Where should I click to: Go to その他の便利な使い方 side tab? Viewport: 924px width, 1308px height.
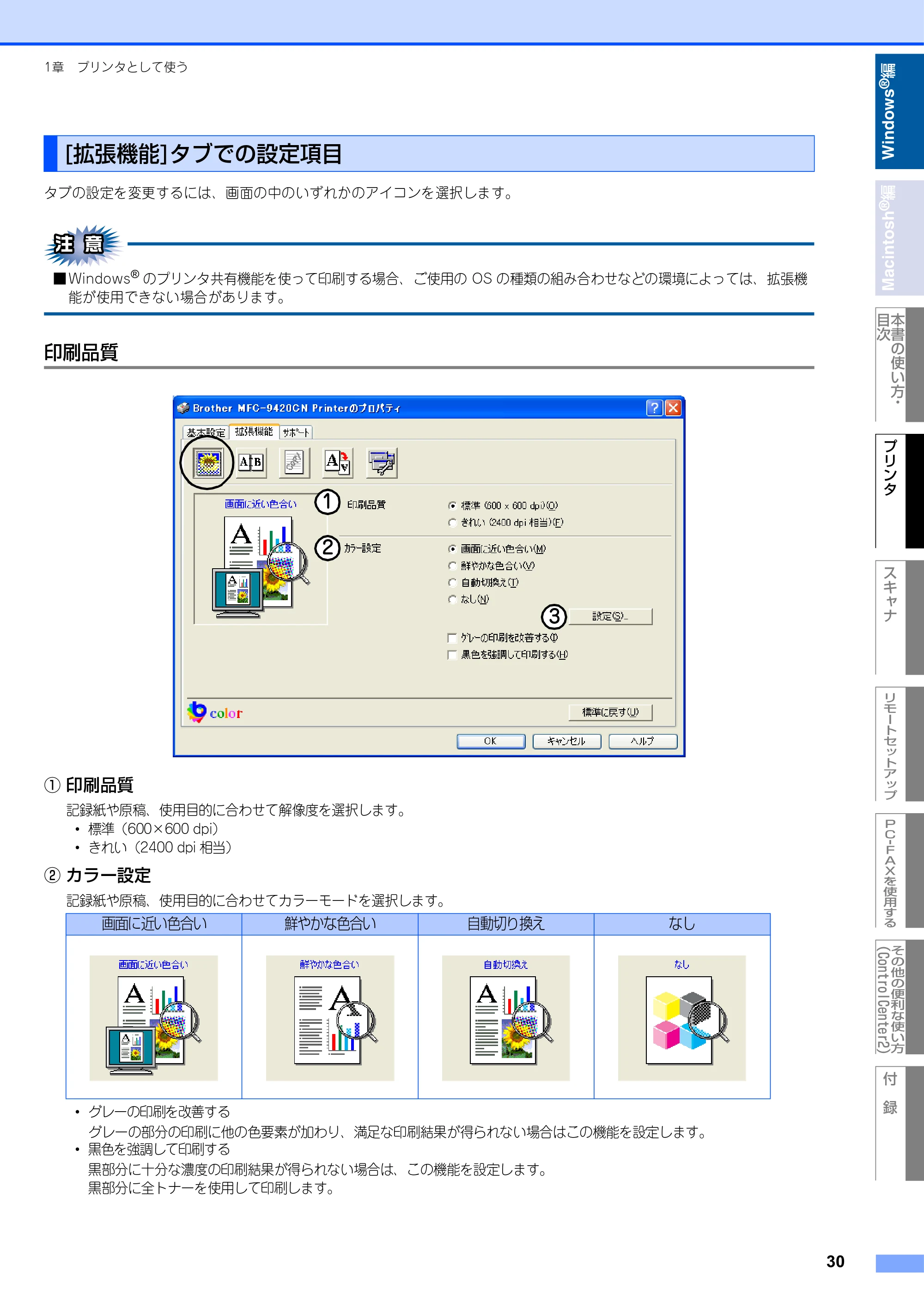899,997
